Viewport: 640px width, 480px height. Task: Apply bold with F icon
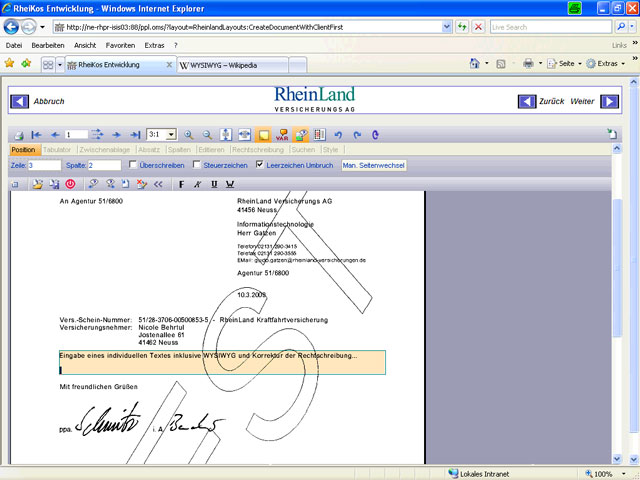tap(182, 184)
